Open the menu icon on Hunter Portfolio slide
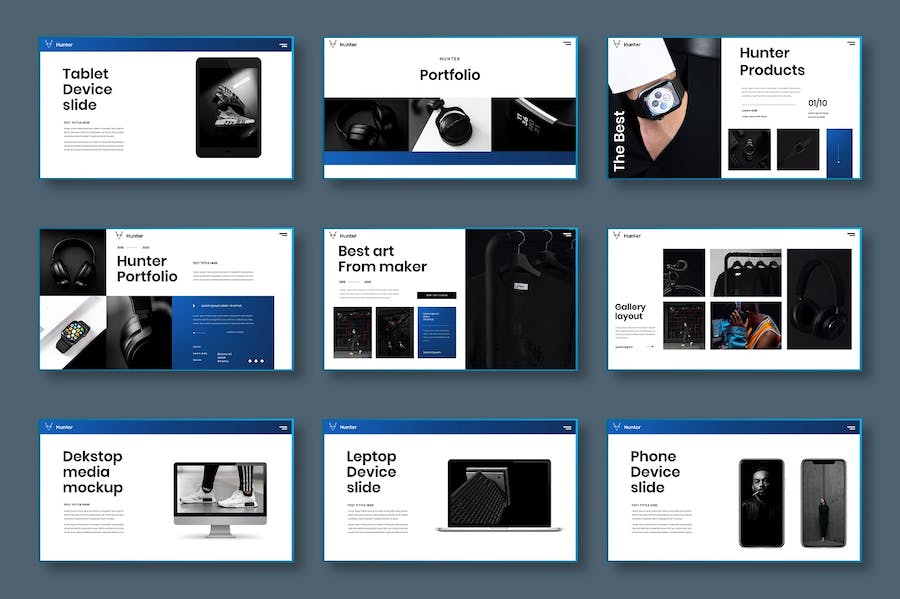 284,235
